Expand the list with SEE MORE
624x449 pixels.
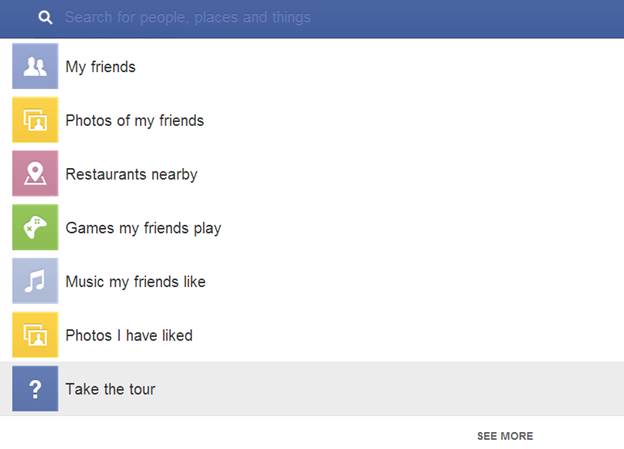coord(505,436)
